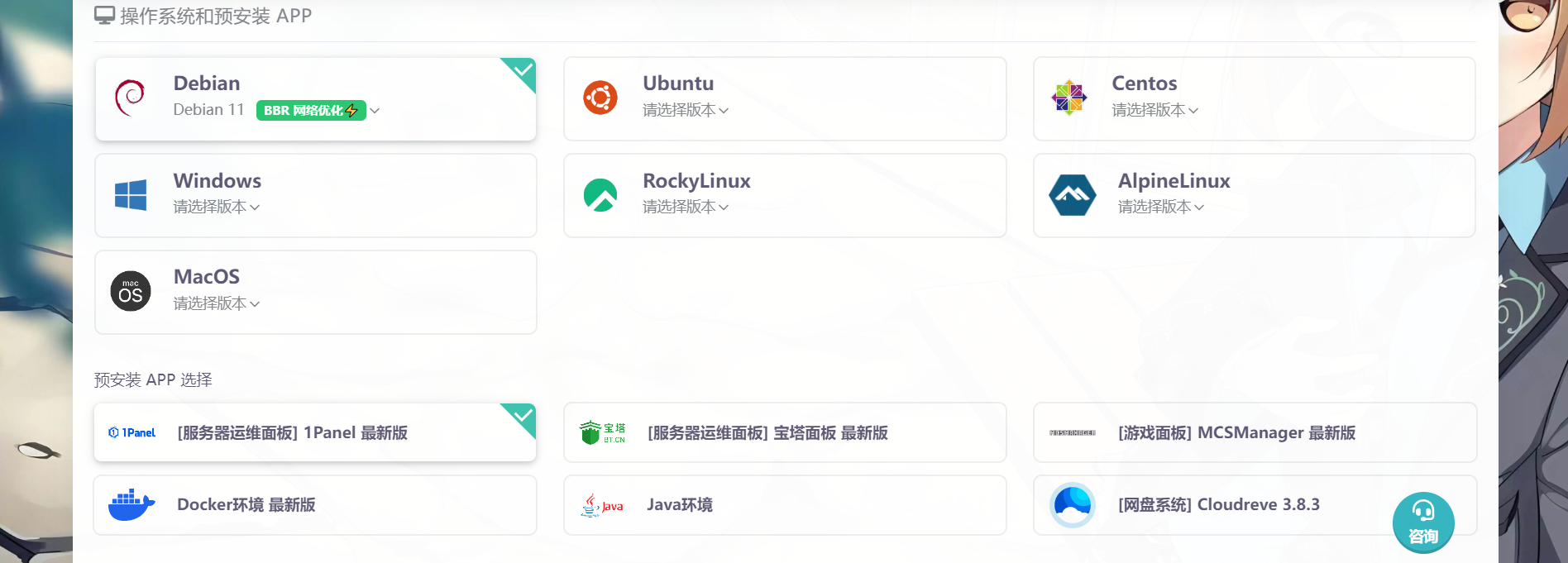Select the Docker环境 最新版 preinstall app
Viewport: 1568px width, 563px height.
[315, 504]
